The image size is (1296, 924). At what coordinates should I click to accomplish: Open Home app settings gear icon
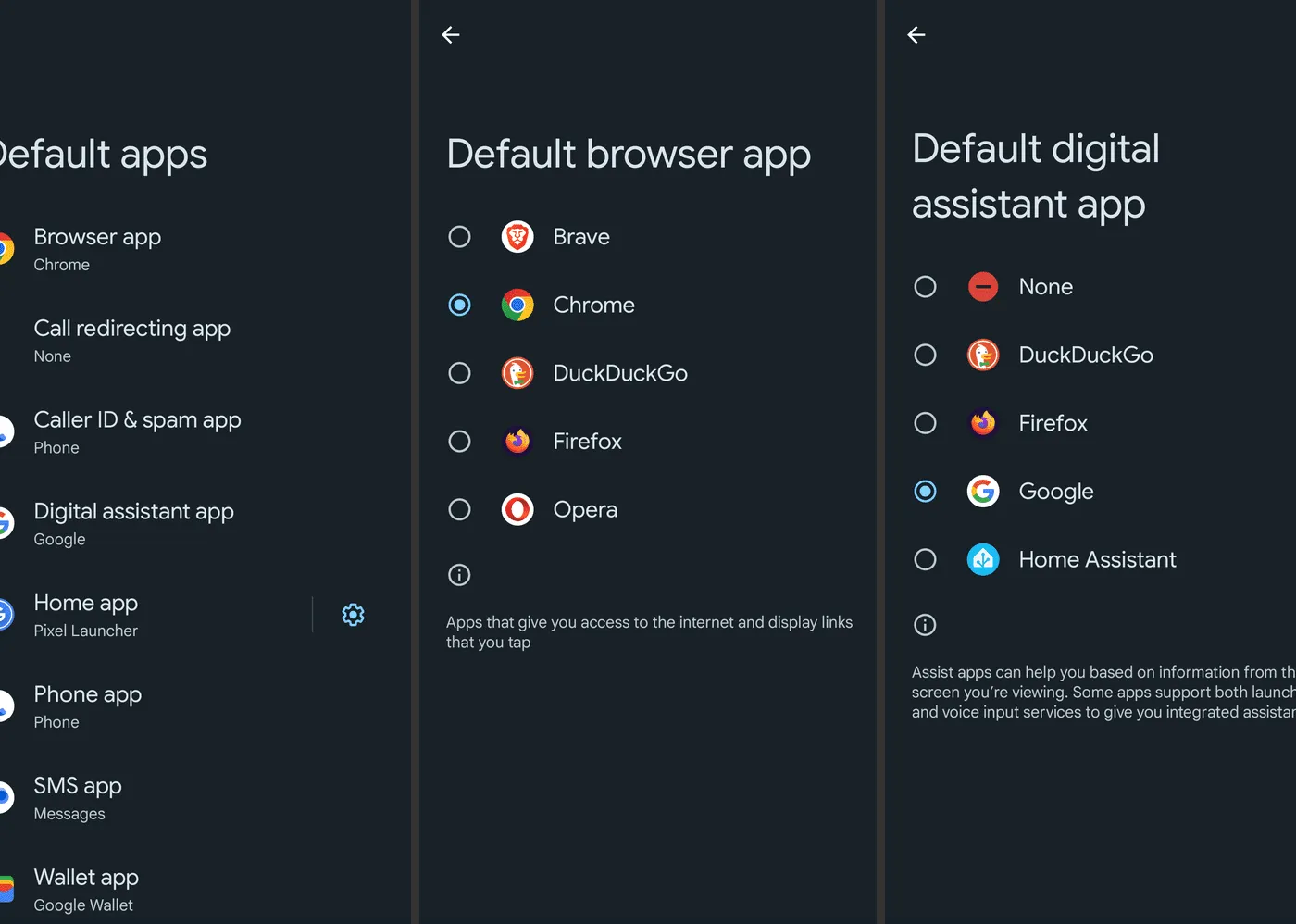tap(353, 615)
